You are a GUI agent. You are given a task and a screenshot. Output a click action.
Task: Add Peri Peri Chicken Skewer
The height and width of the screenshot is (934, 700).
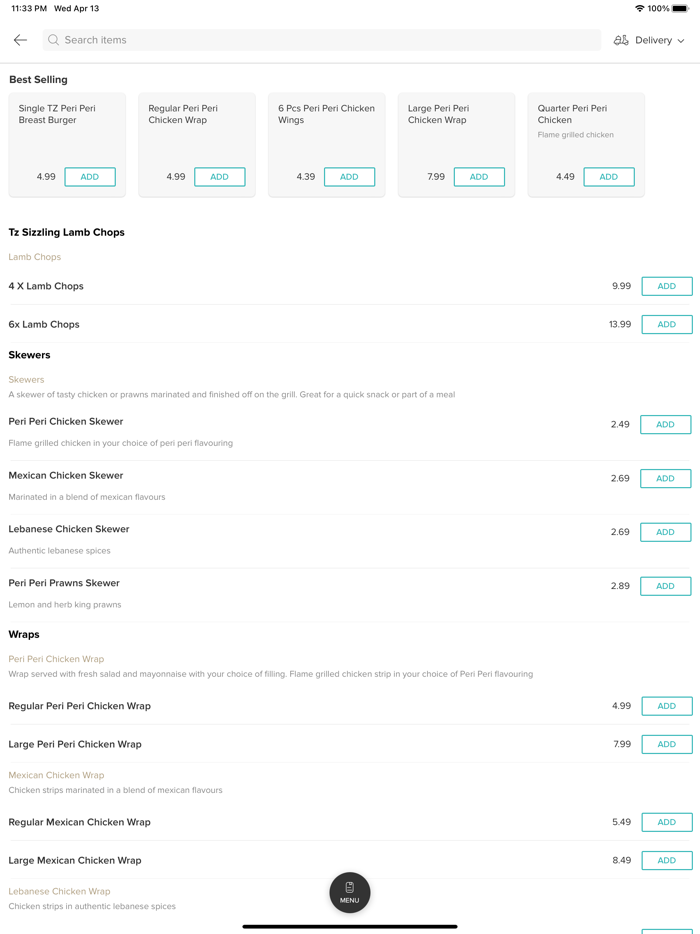click(665, 424)
